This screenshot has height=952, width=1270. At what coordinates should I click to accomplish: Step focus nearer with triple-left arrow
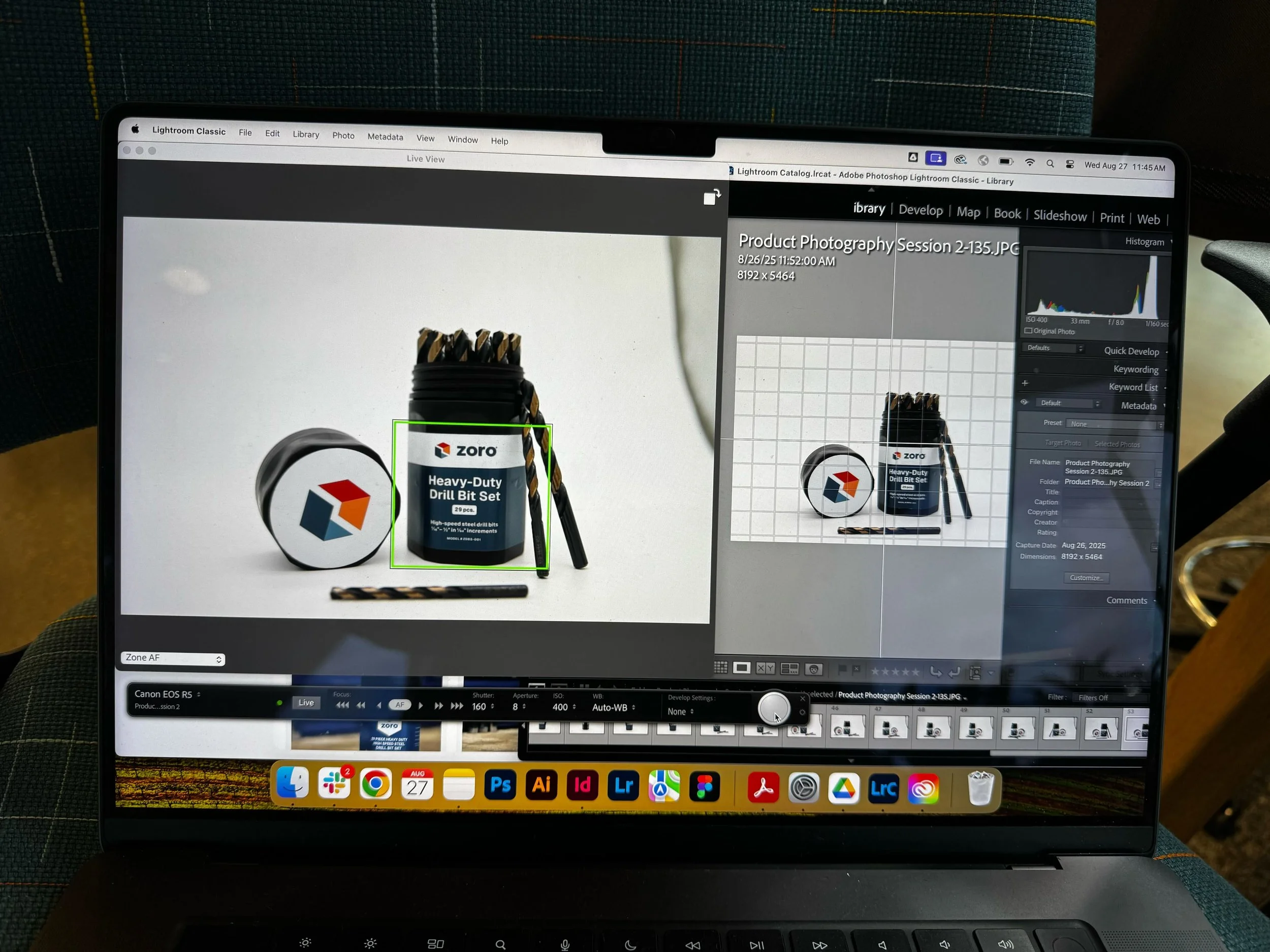tap(342, 705)
